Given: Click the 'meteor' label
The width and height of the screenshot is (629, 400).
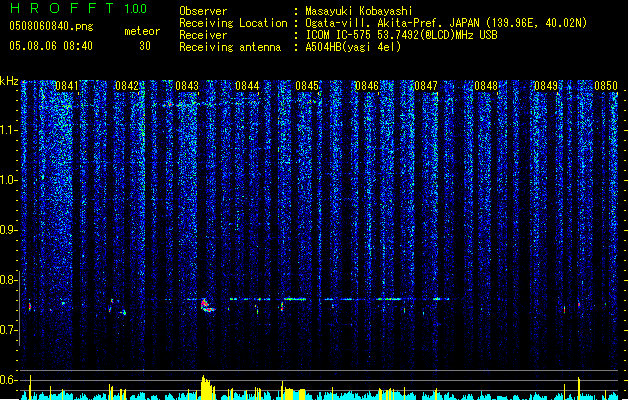Looking at the screenshot, I should click(x=142, y=31).
